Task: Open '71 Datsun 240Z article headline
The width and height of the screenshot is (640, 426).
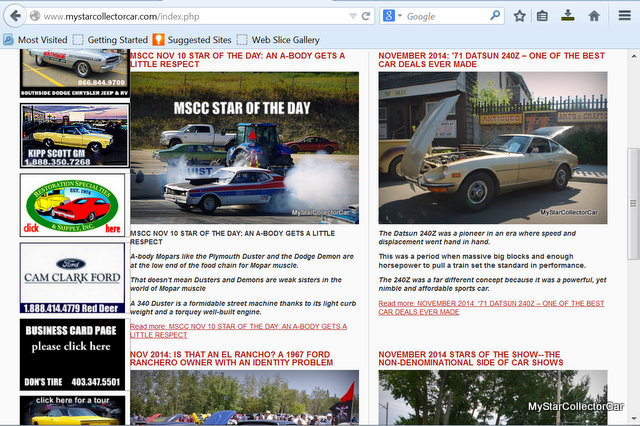Action: click(x=491, y=60)
